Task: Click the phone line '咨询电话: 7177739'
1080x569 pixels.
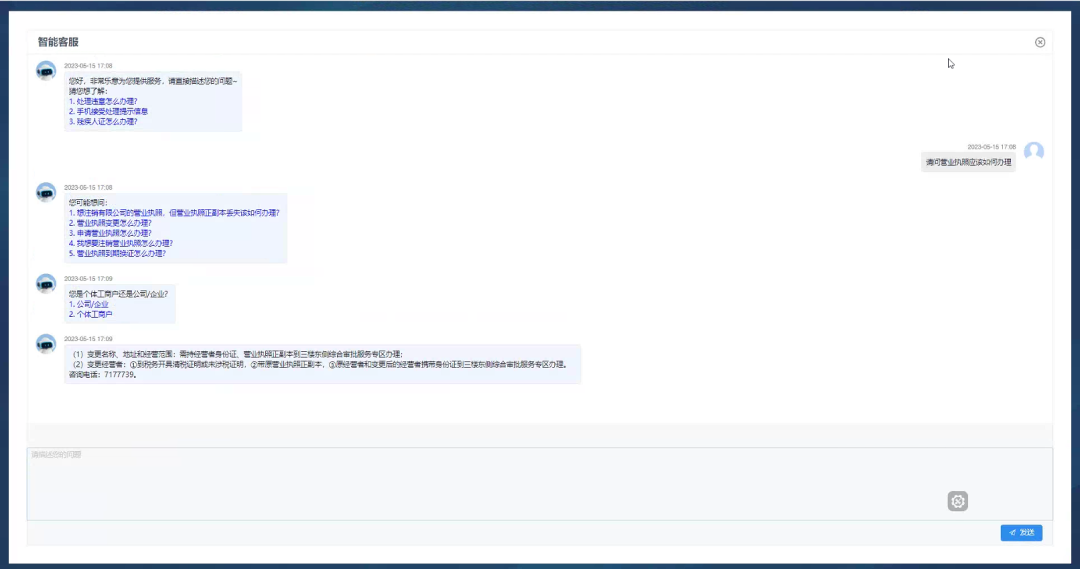Action: (102, 375)
